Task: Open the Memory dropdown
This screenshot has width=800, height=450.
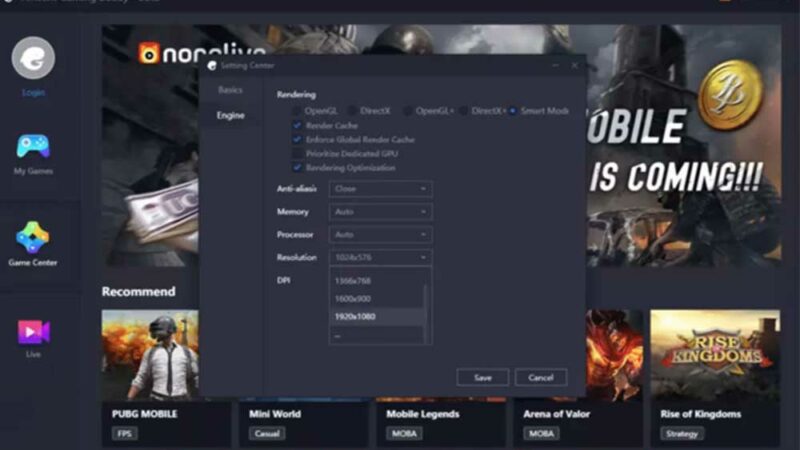Action: point(381,212)
